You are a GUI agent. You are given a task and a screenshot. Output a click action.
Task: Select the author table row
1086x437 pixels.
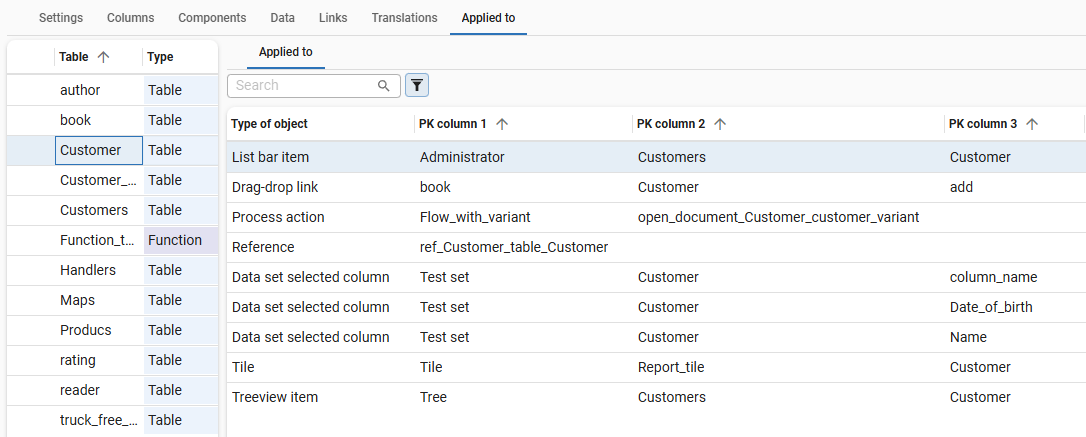click(80, 90)
